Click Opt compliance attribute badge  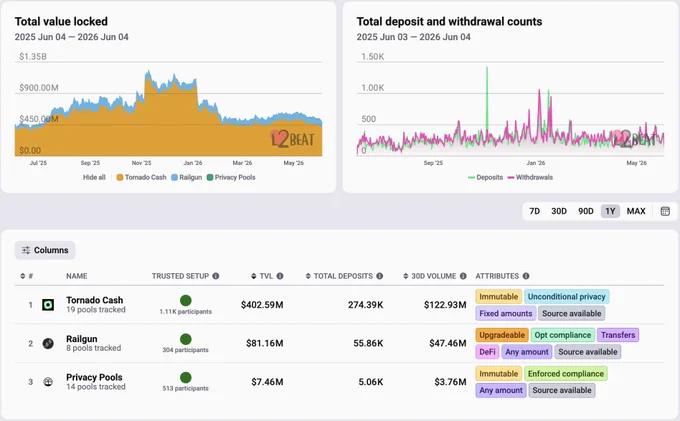point(562,335)
